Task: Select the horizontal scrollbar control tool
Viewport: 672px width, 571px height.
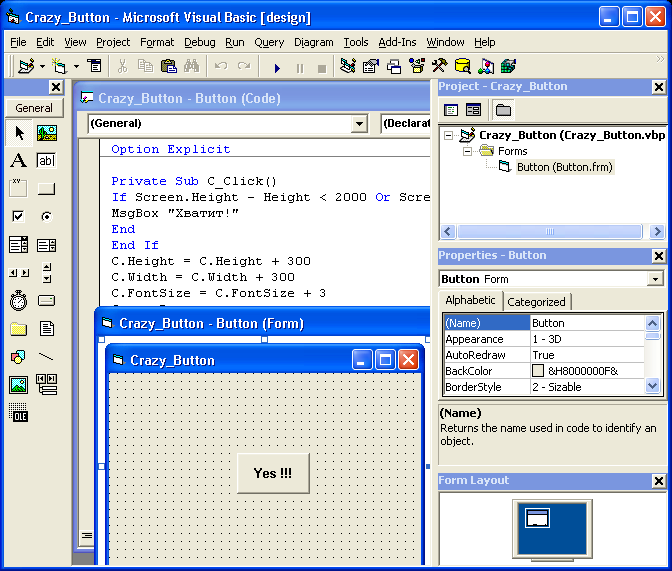Action: 18,273
